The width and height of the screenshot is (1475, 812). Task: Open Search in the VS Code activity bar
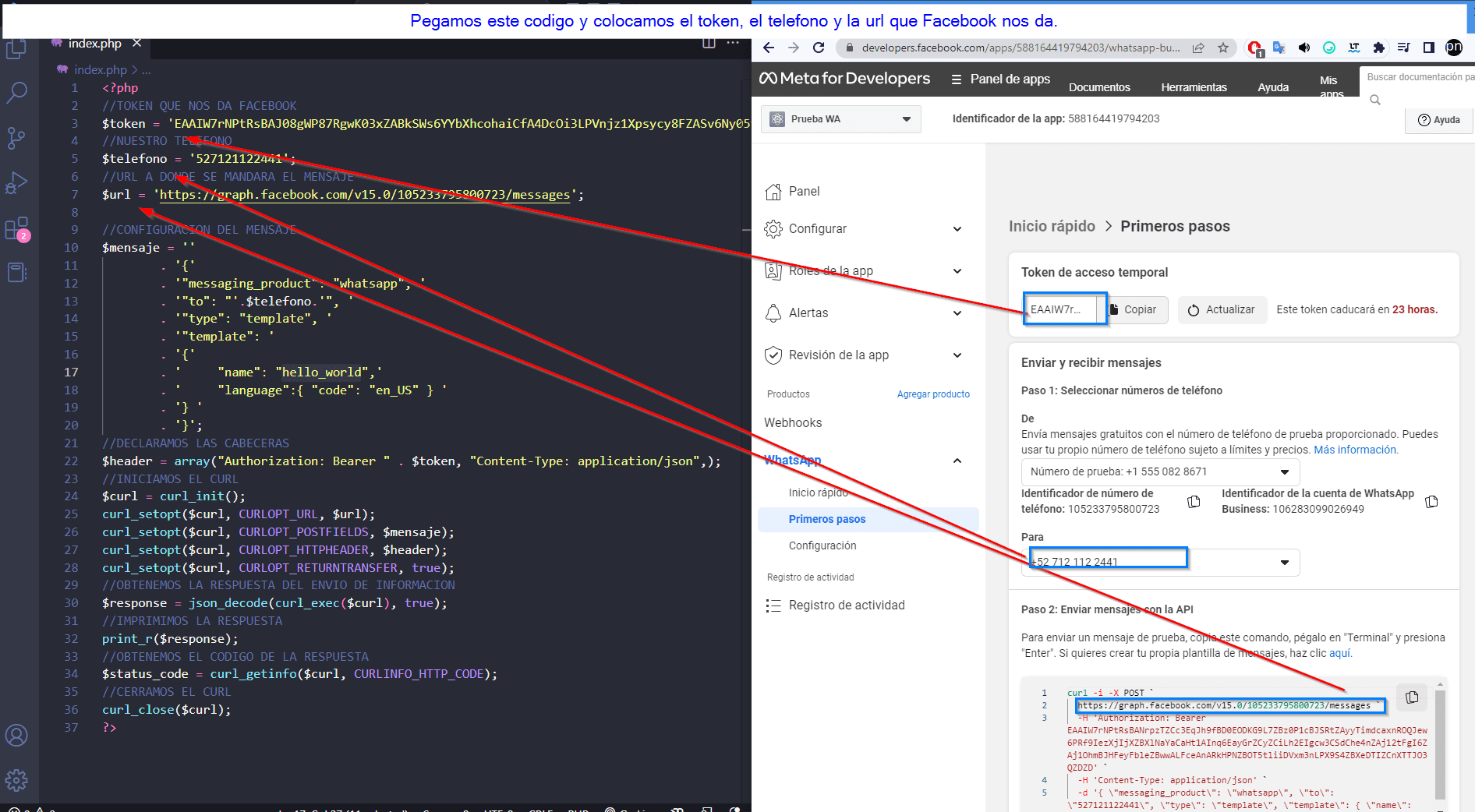(16, 93)
